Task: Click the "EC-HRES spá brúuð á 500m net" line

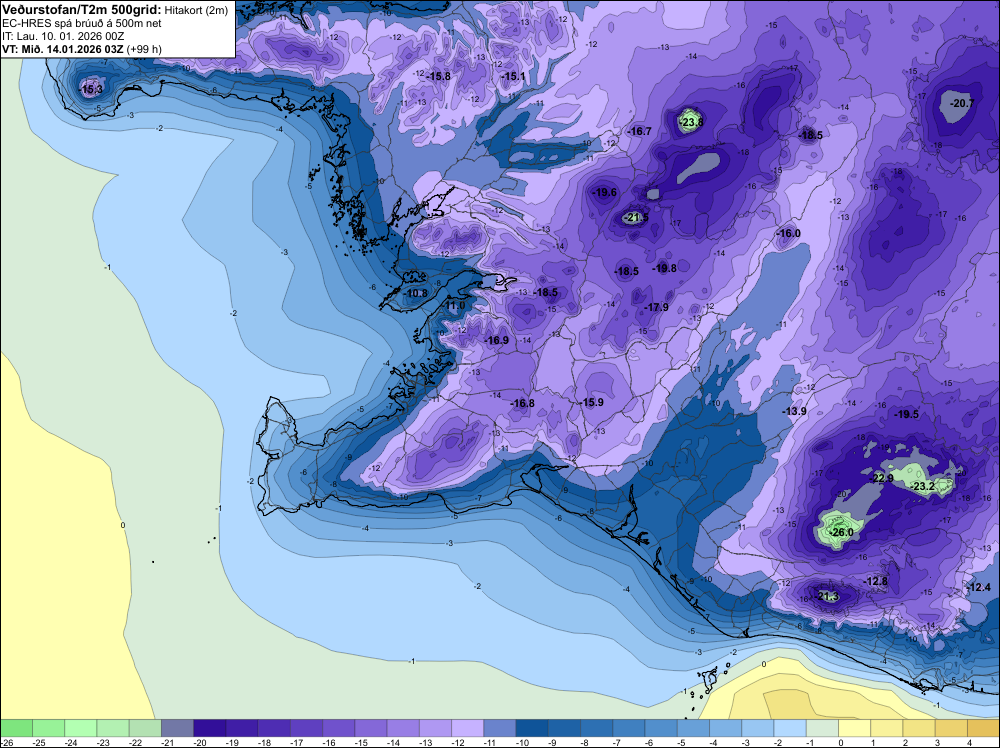Action: point(82,24)
